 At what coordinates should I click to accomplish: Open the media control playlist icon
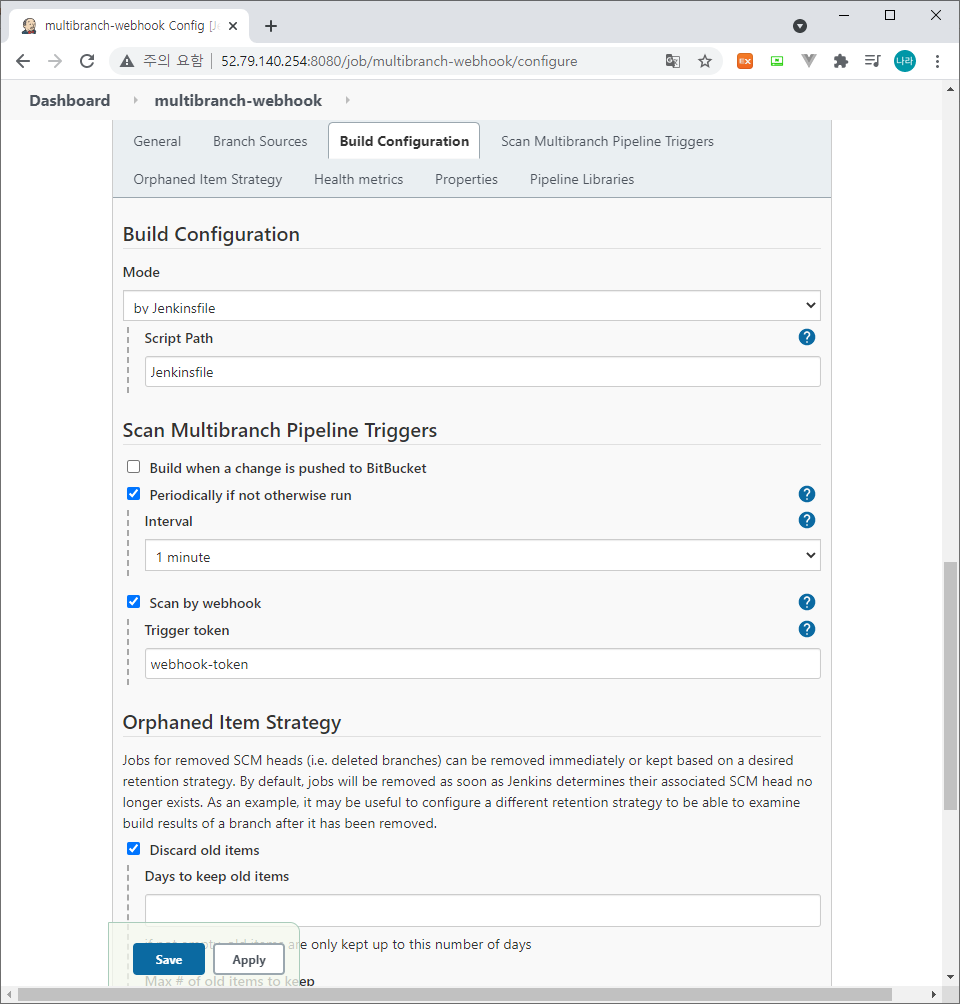click(x=872, y=61)
